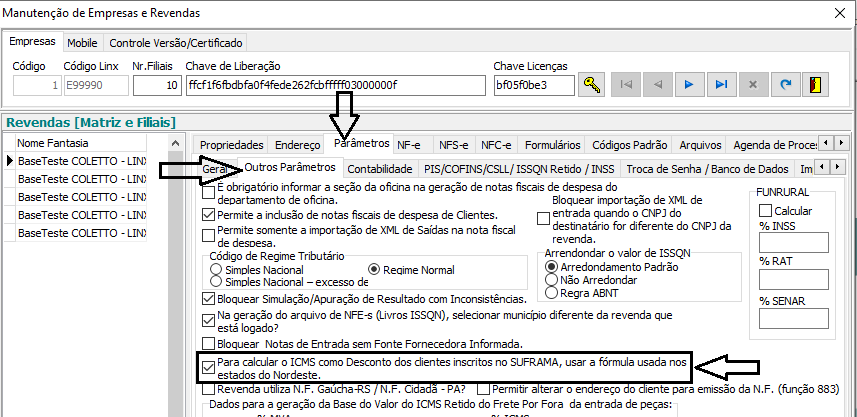Go to previous record navigation button
Image resolution: width=857 pixels, height=417 pixels.
pyautogui.click(x=658, y=85)
